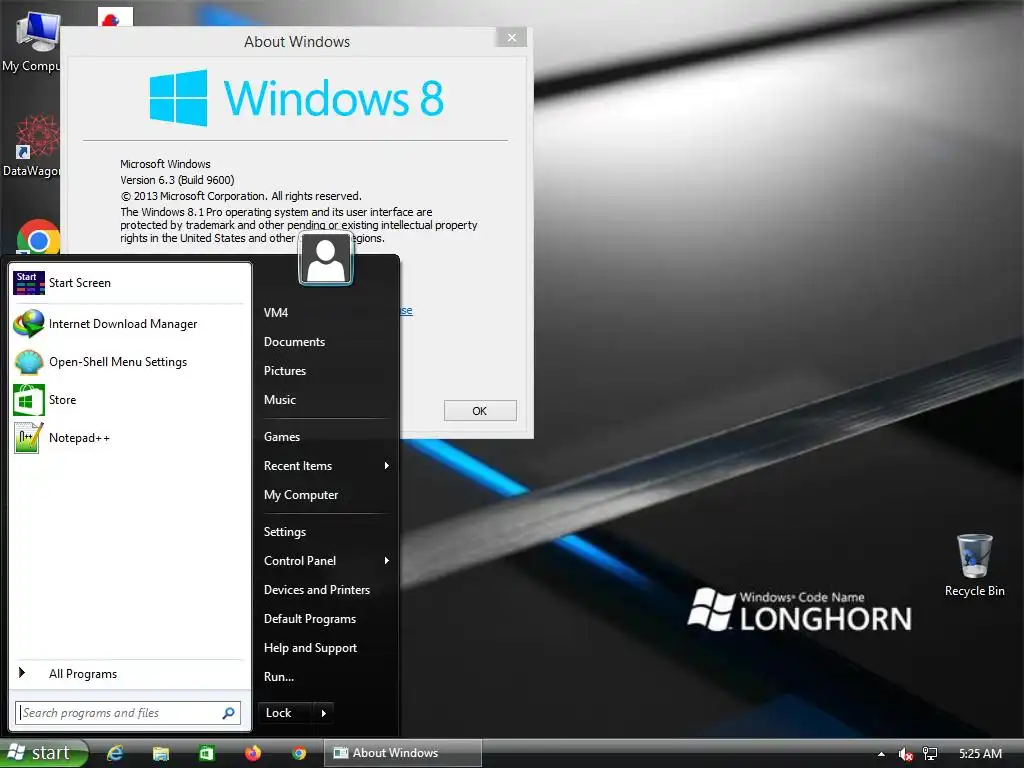Click the green start button

(43, 753)
